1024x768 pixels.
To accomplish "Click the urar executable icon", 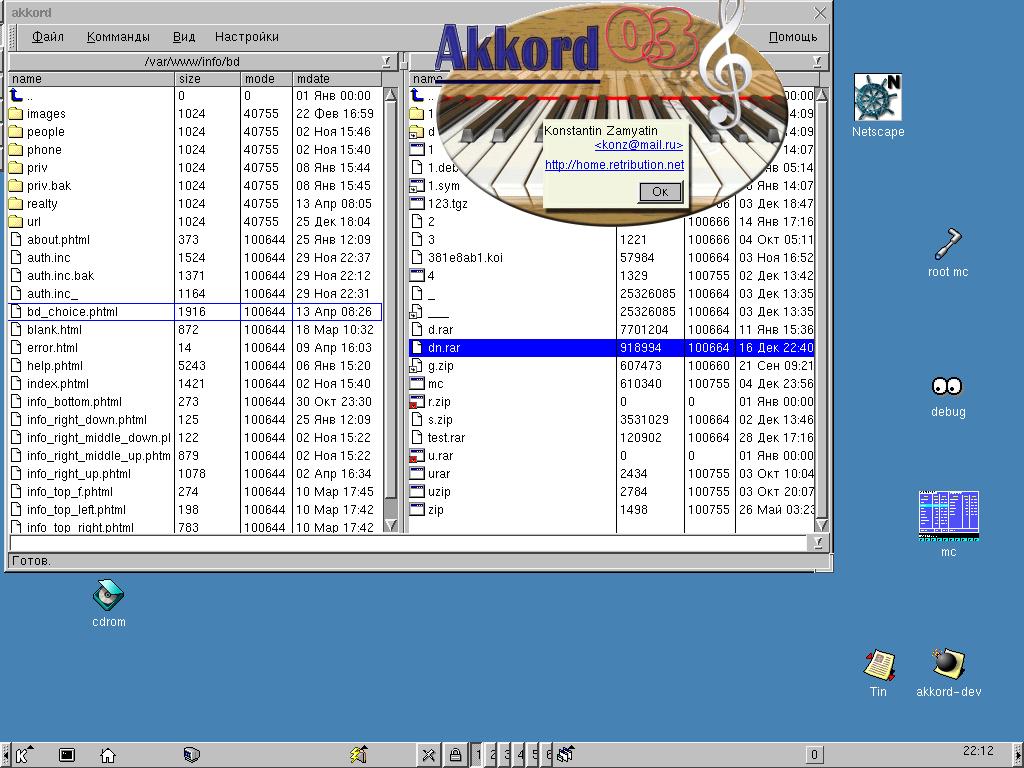I will [417, 473].
